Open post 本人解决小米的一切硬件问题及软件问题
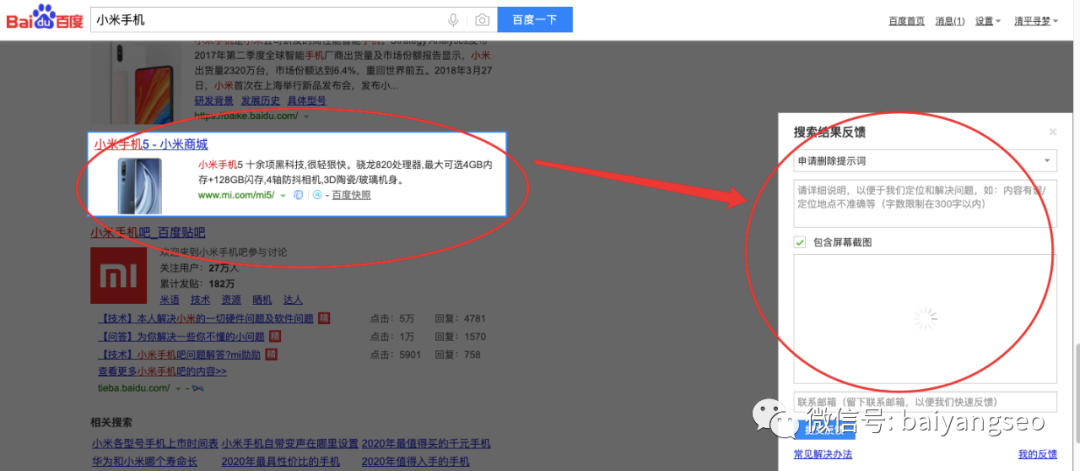Image resolution: width=1080 pixels, height=471 pixels. (206, 319)
